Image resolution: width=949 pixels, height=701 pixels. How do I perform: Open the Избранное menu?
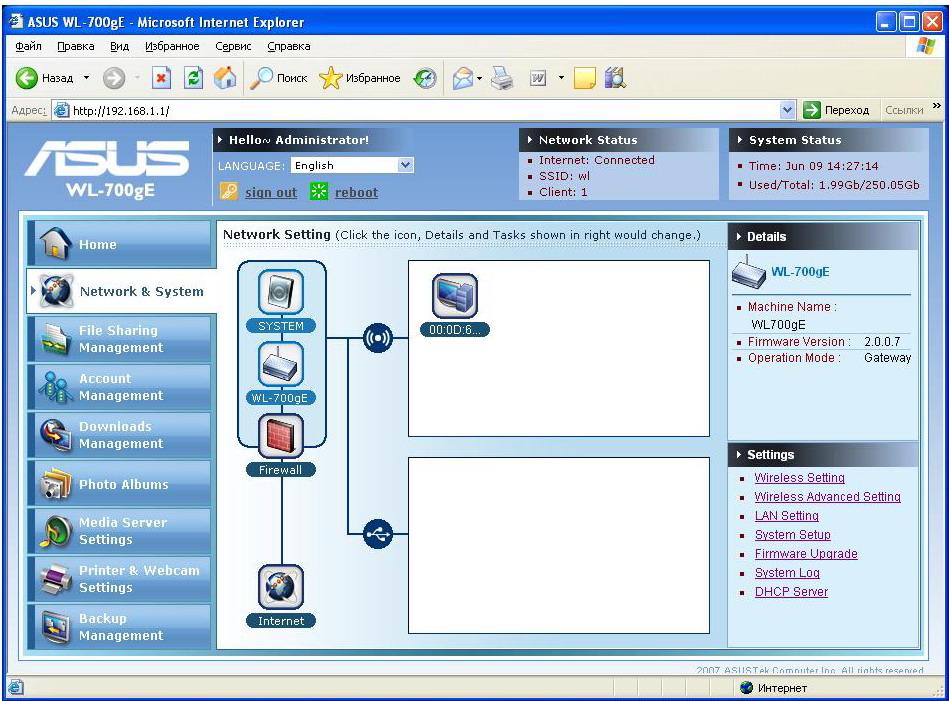pos(172,46)
